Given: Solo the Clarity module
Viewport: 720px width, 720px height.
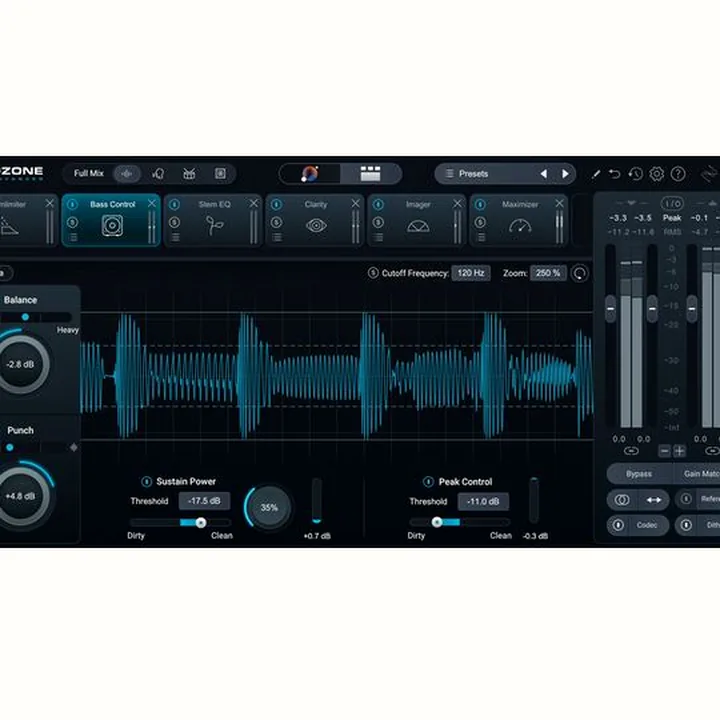Looking at the screenshot, I should click(276, 223).
